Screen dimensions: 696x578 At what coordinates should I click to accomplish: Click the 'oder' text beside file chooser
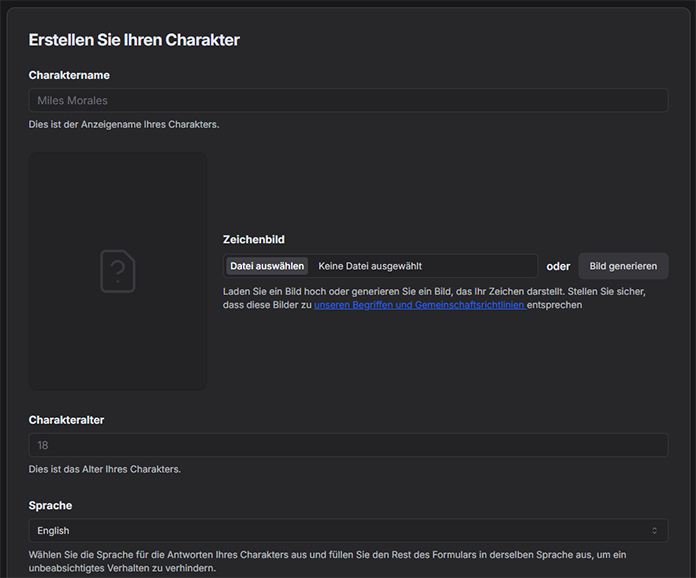pyautogui.click(x=558, y=266)
